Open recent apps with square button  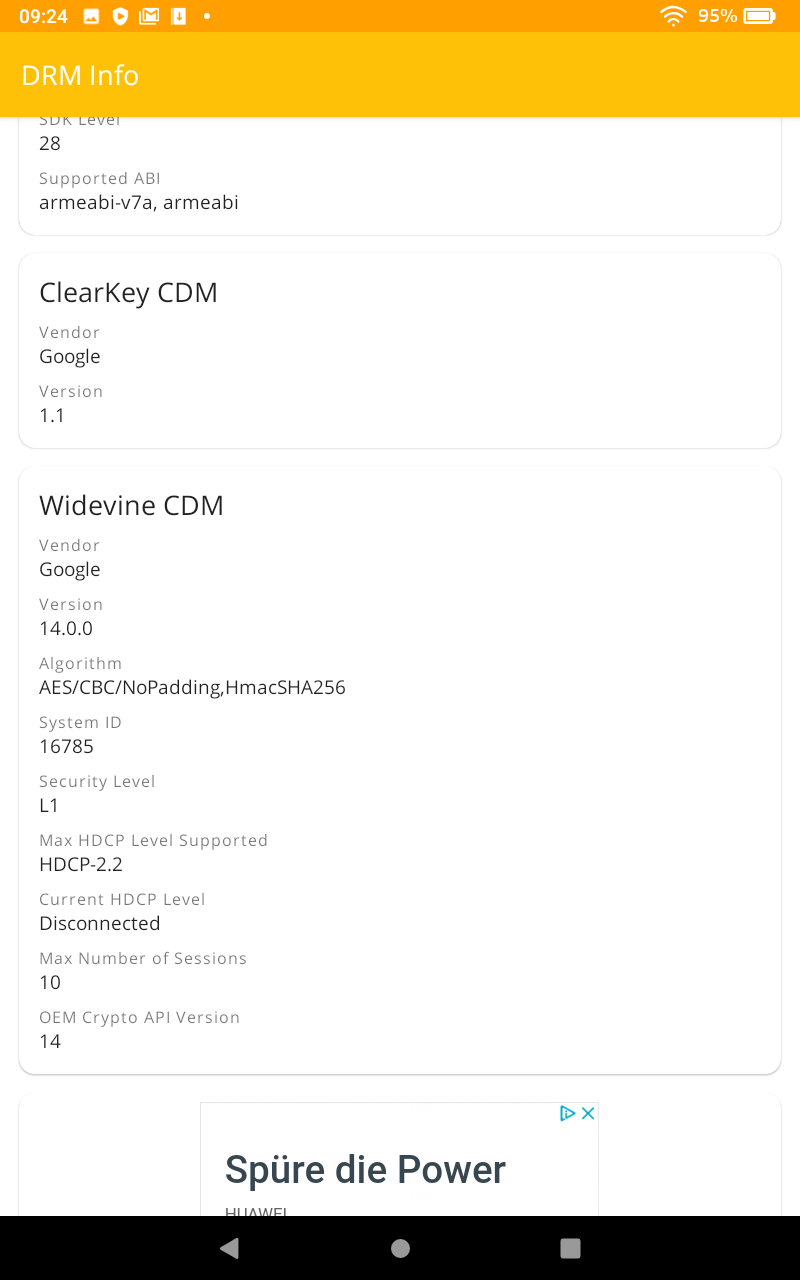tap(570, 1247)
